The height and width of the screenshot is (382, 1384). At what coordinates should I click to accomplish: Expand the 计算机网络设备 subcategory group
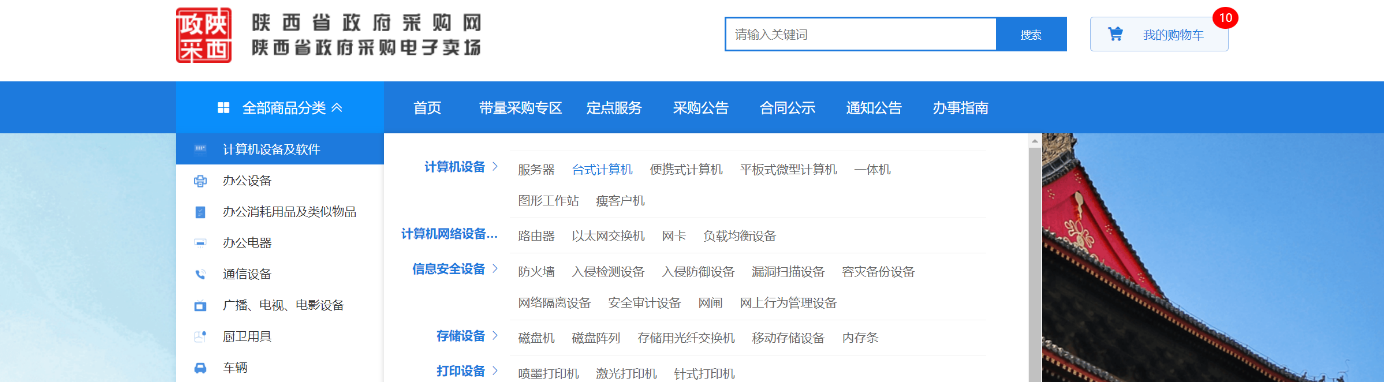(x=449, y=234)
